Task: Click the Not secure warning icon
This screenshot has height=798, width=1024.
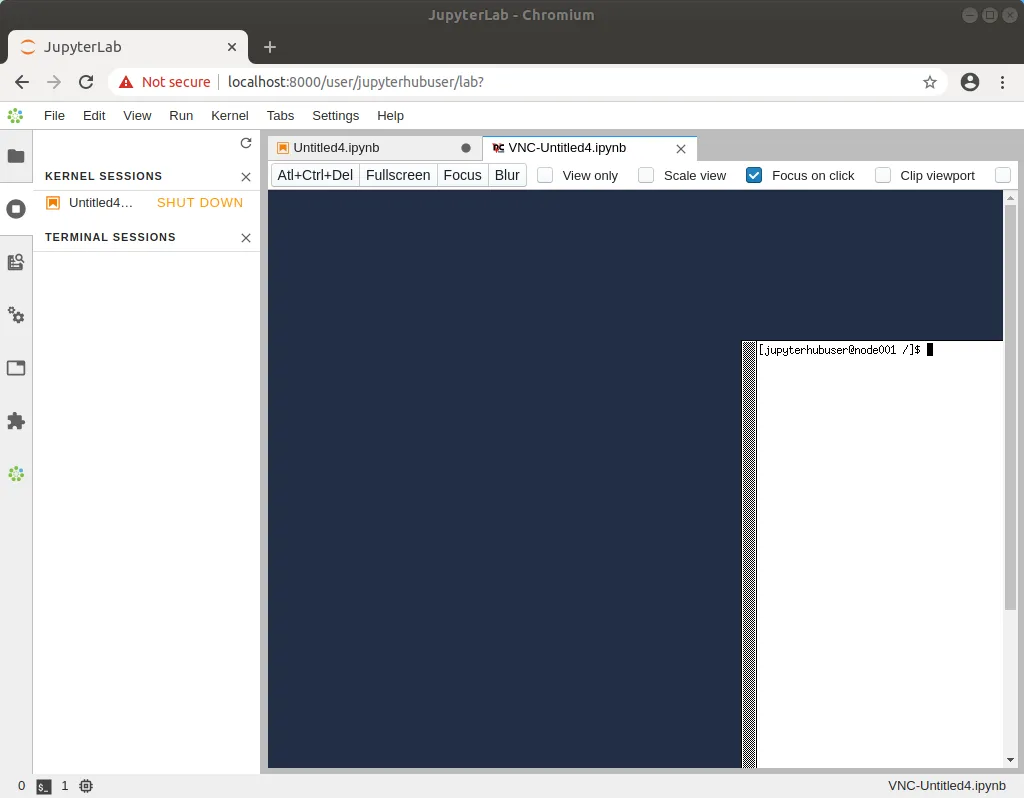Action: (126, 82)
